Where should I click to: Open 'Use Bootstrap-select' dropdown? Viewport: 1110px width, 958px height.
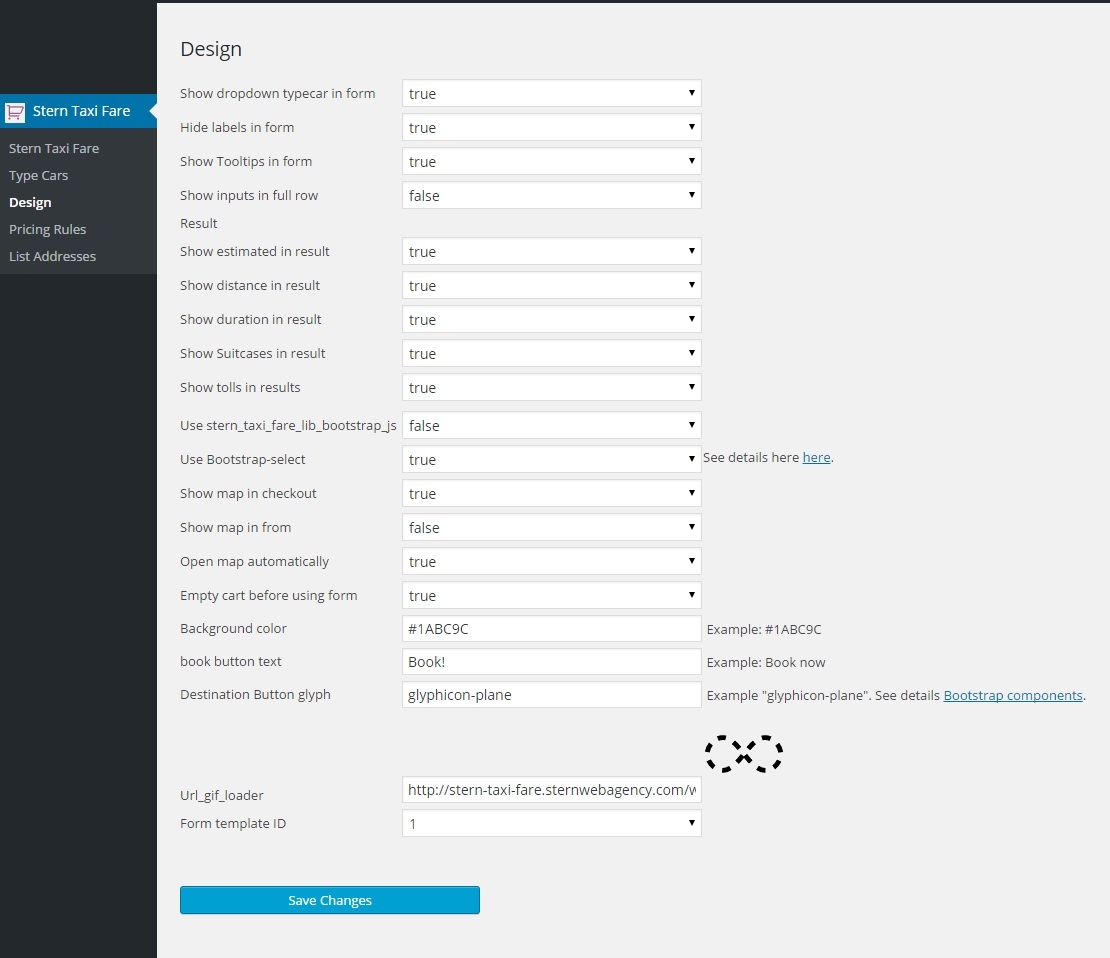point(551,460)
